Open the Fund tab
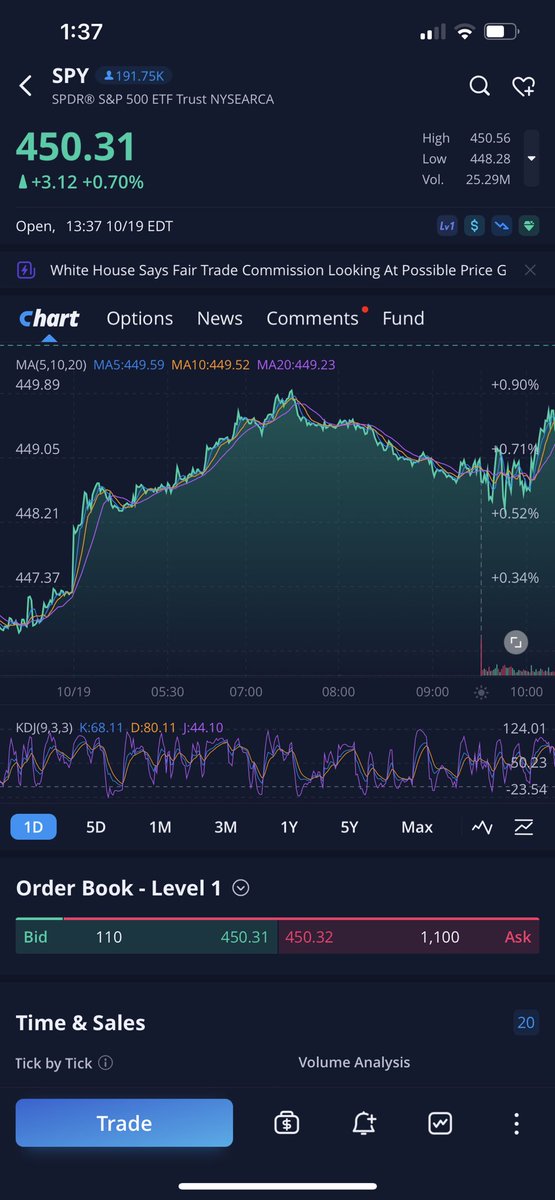 [403, 318]
